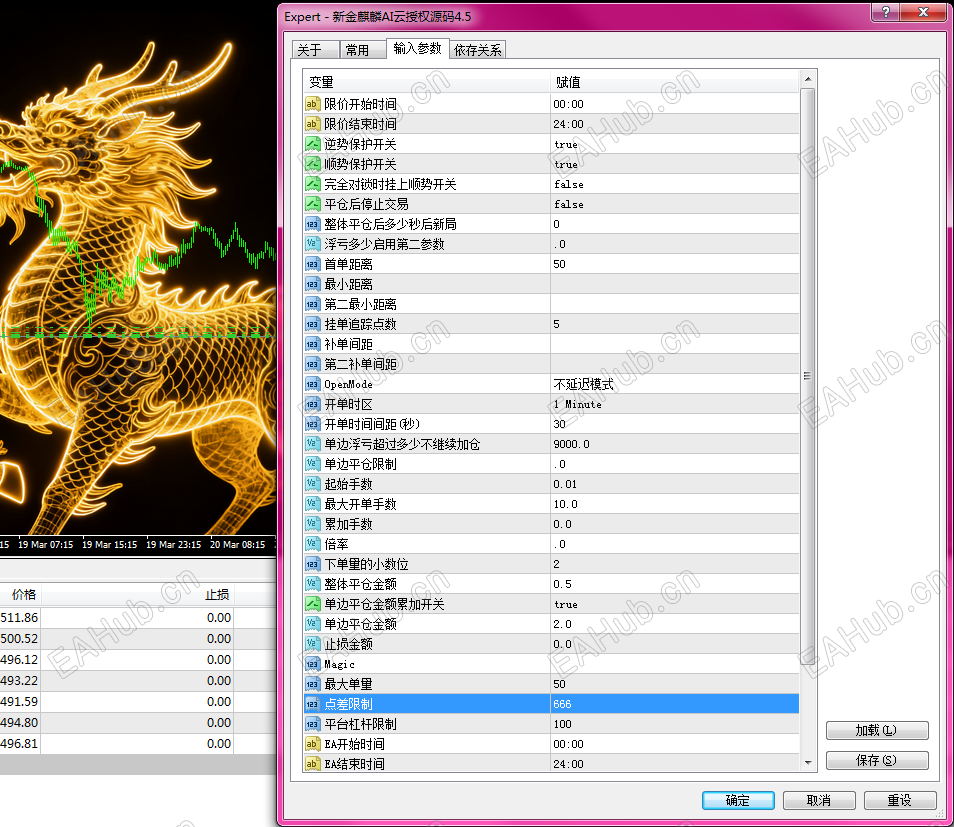Viewport: 954px width, 827px height.
Task: Click the help question mark button in title bar
Action: tap(885, 12)
